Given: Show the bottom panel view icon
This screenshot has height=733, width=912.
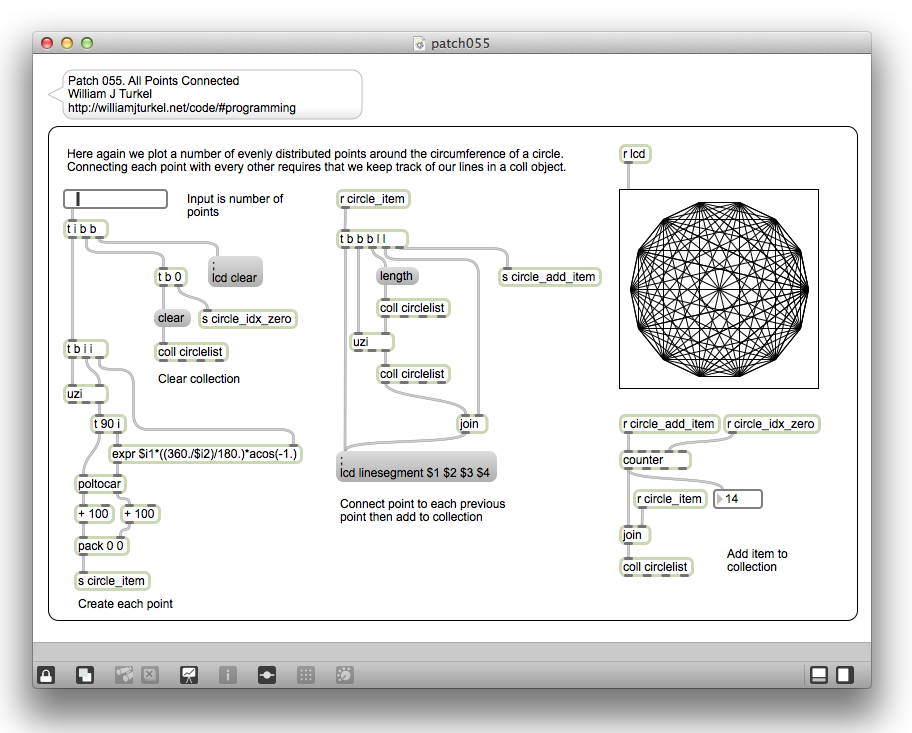Looking at the screenshot, I should [x=818, y=675].
